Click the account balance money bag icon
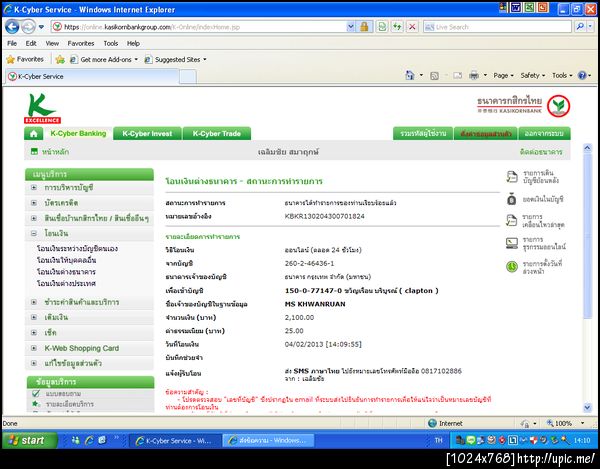Screen dimensions: 600x469 [x=512, y=199]
